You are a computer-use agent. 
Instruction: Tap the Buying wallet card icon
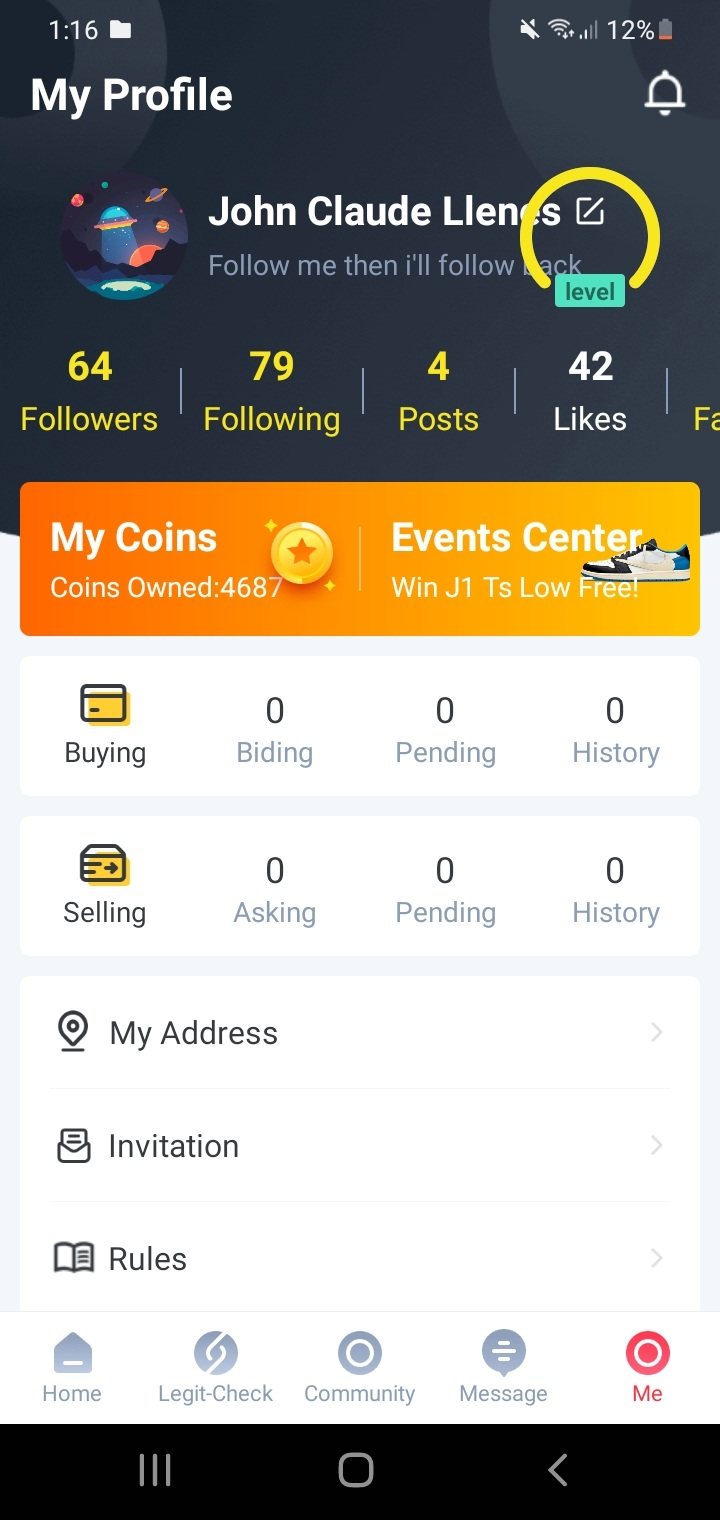click(x=104, y=705)
